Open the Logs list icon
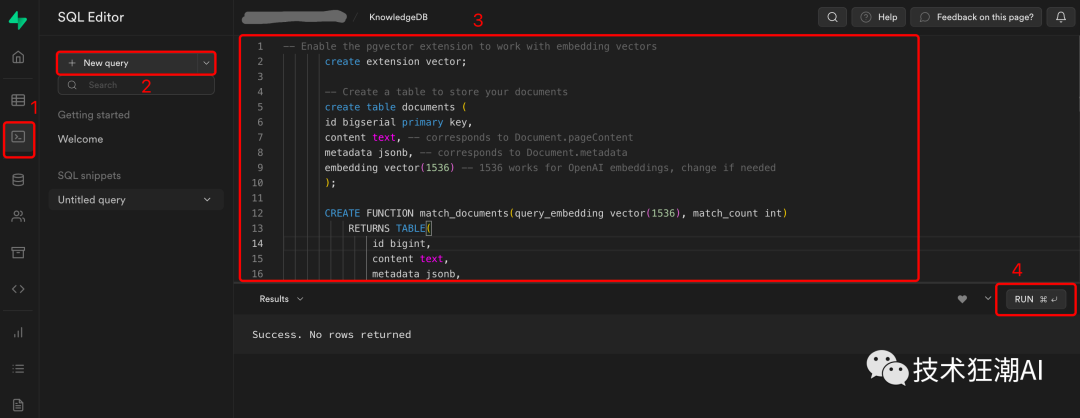1080x418 pixels. (x=18, y=368)
